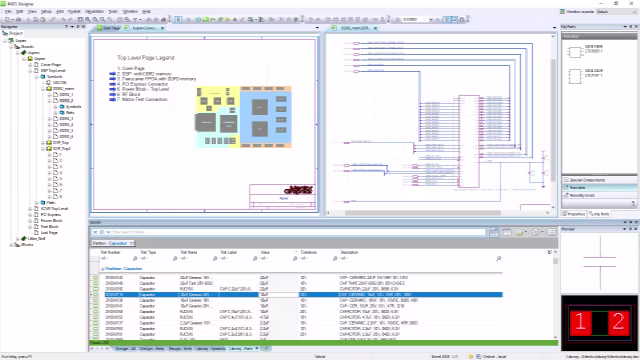Click the Description column filter magnifier

coord(498,258)
